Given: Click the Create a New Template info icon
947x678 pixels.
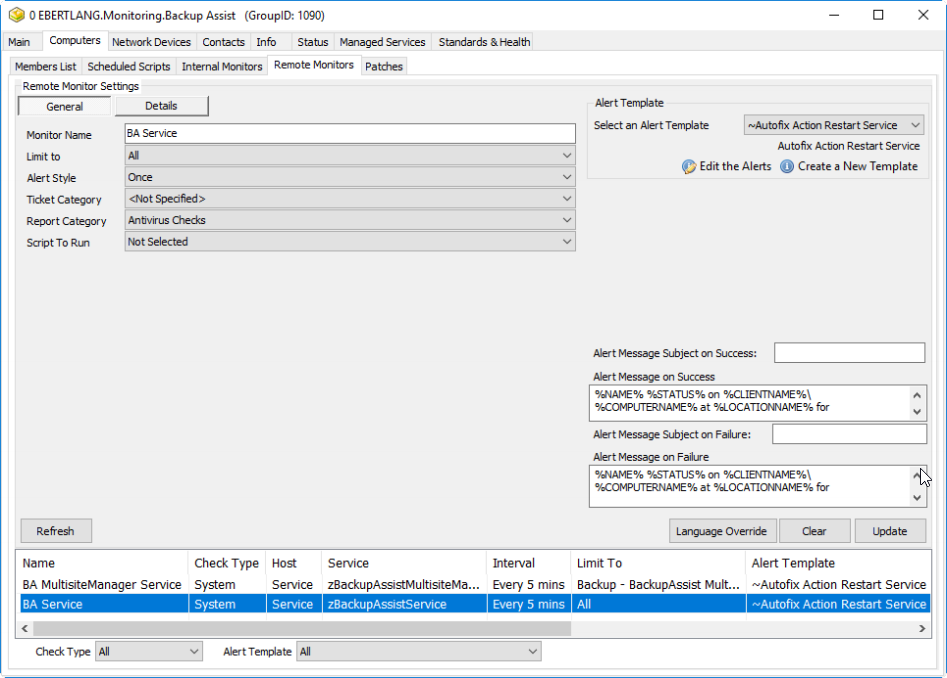Looking at the screenshot, I should [x=787, y=167].
